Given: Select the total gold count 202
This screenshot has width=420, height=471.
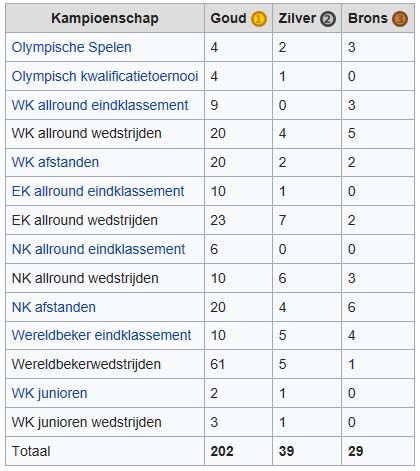Looking at the screenshot, I should (x=222, y=451).
